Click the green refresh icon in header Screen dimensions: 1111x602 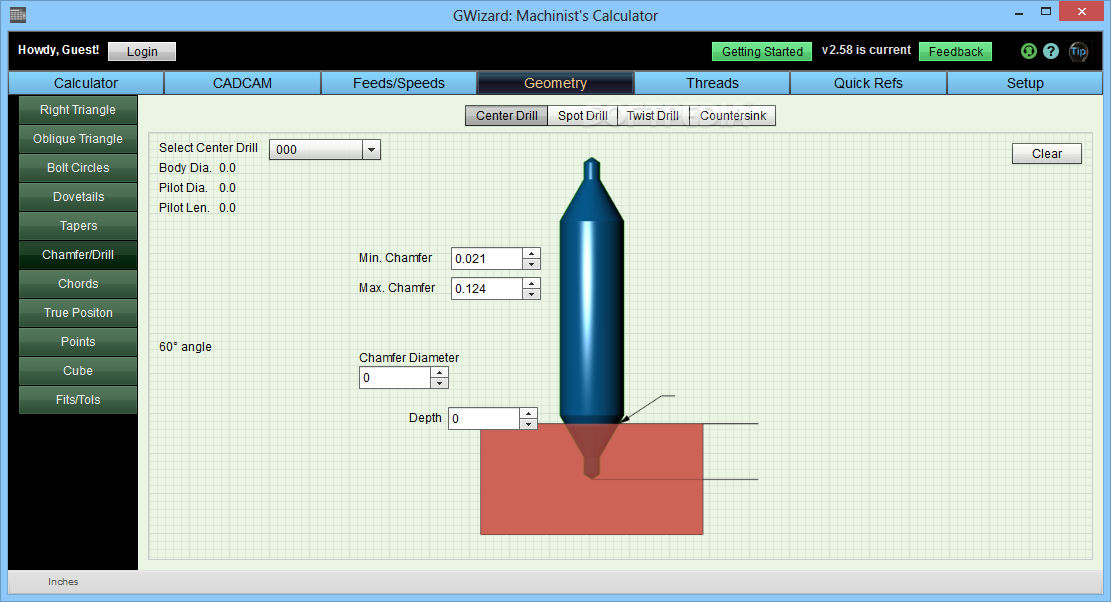pos(1029,51)
